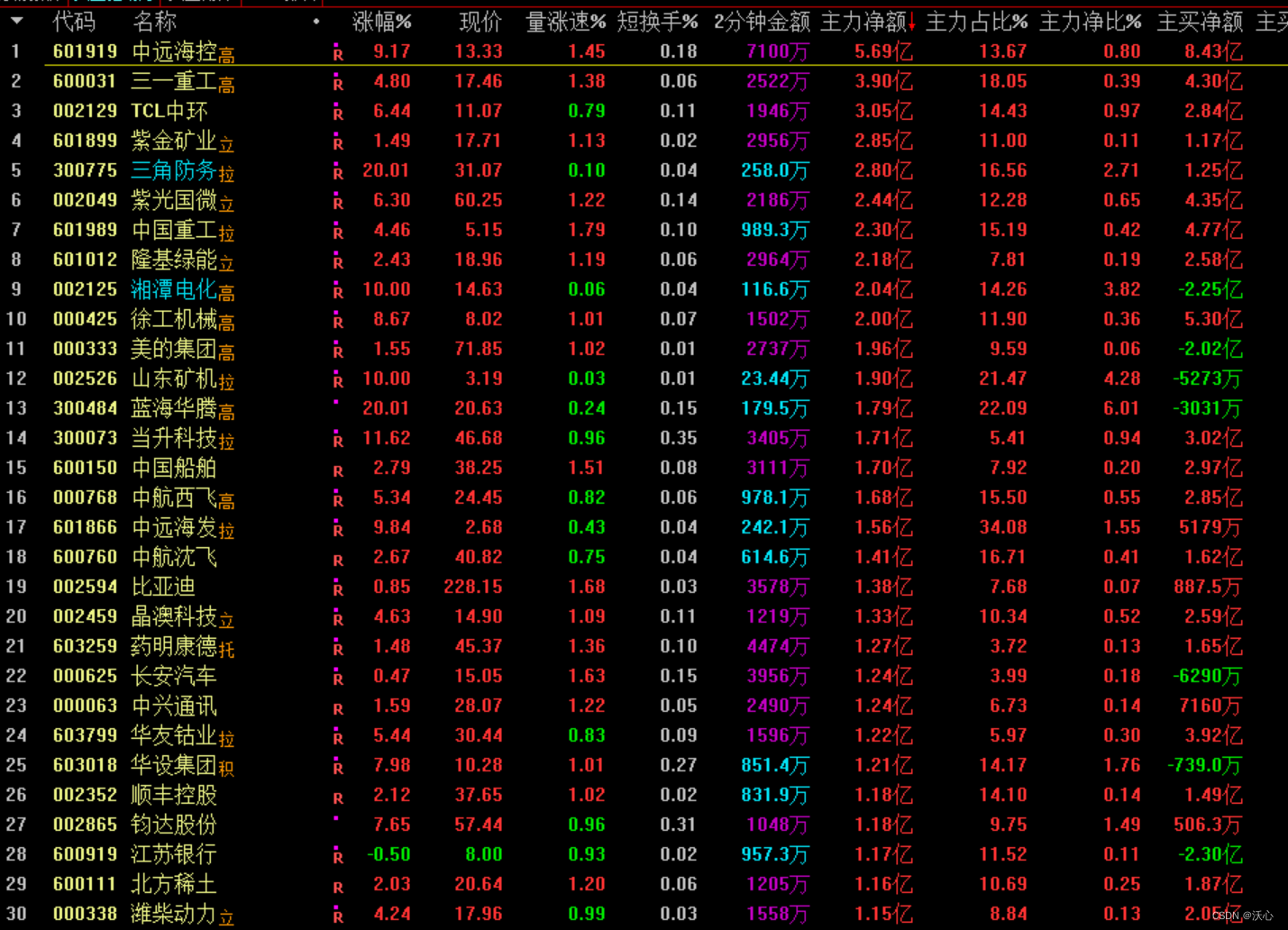This screenshot has width=1288, height=930.
Task: Click the 托 tag beside 药明康德
Action: coord(226,651)
